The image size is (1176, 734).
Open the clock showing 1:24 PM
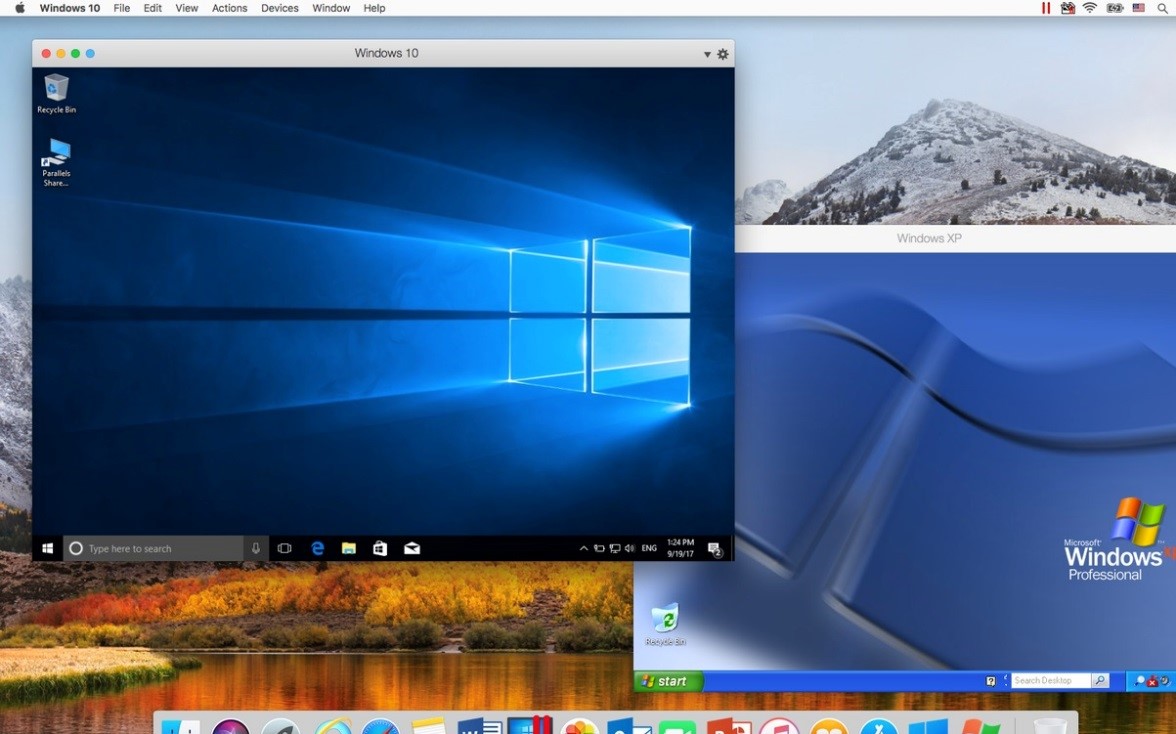point(680,548)
